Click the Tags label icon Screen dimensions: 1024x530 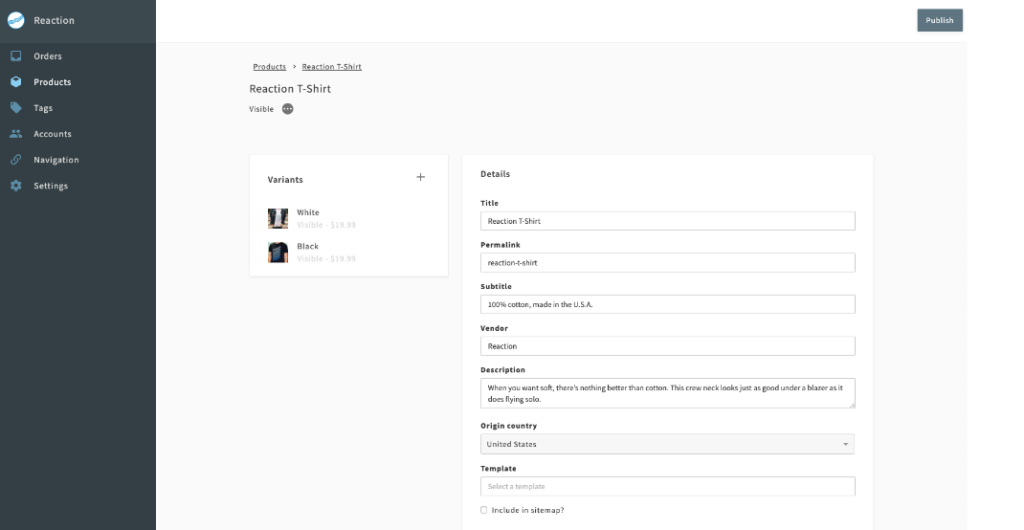16,108
